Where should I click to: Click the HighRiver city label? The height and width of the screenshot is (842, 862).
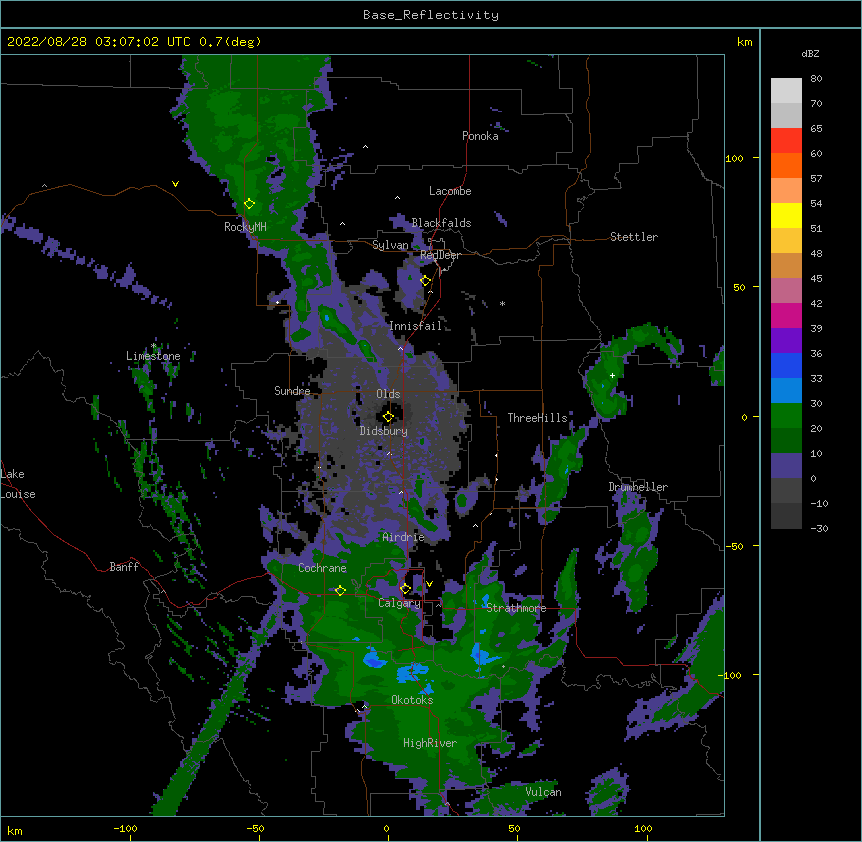coord(430,743)
